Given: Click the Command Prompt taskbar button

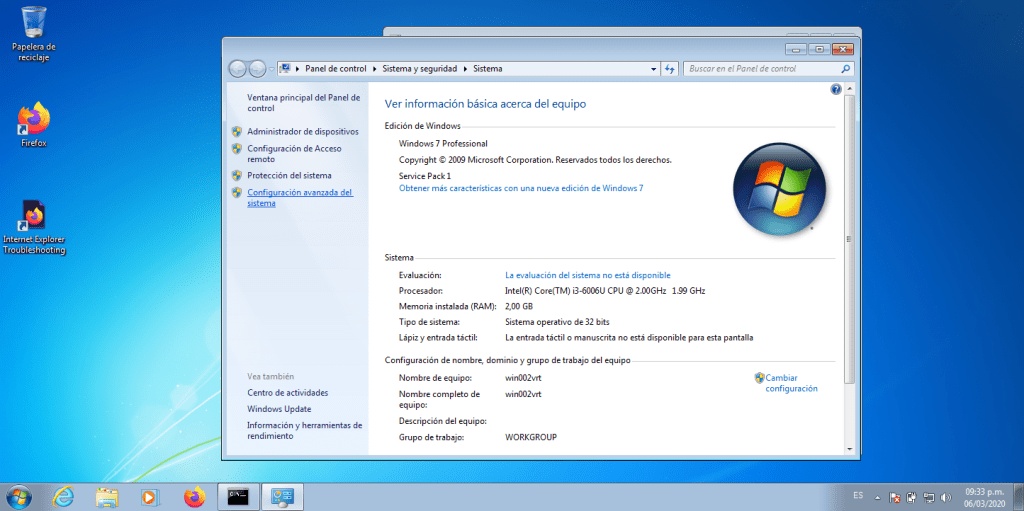Looking at the screenshot, I should pyautogui.click(x=238, y=496).
